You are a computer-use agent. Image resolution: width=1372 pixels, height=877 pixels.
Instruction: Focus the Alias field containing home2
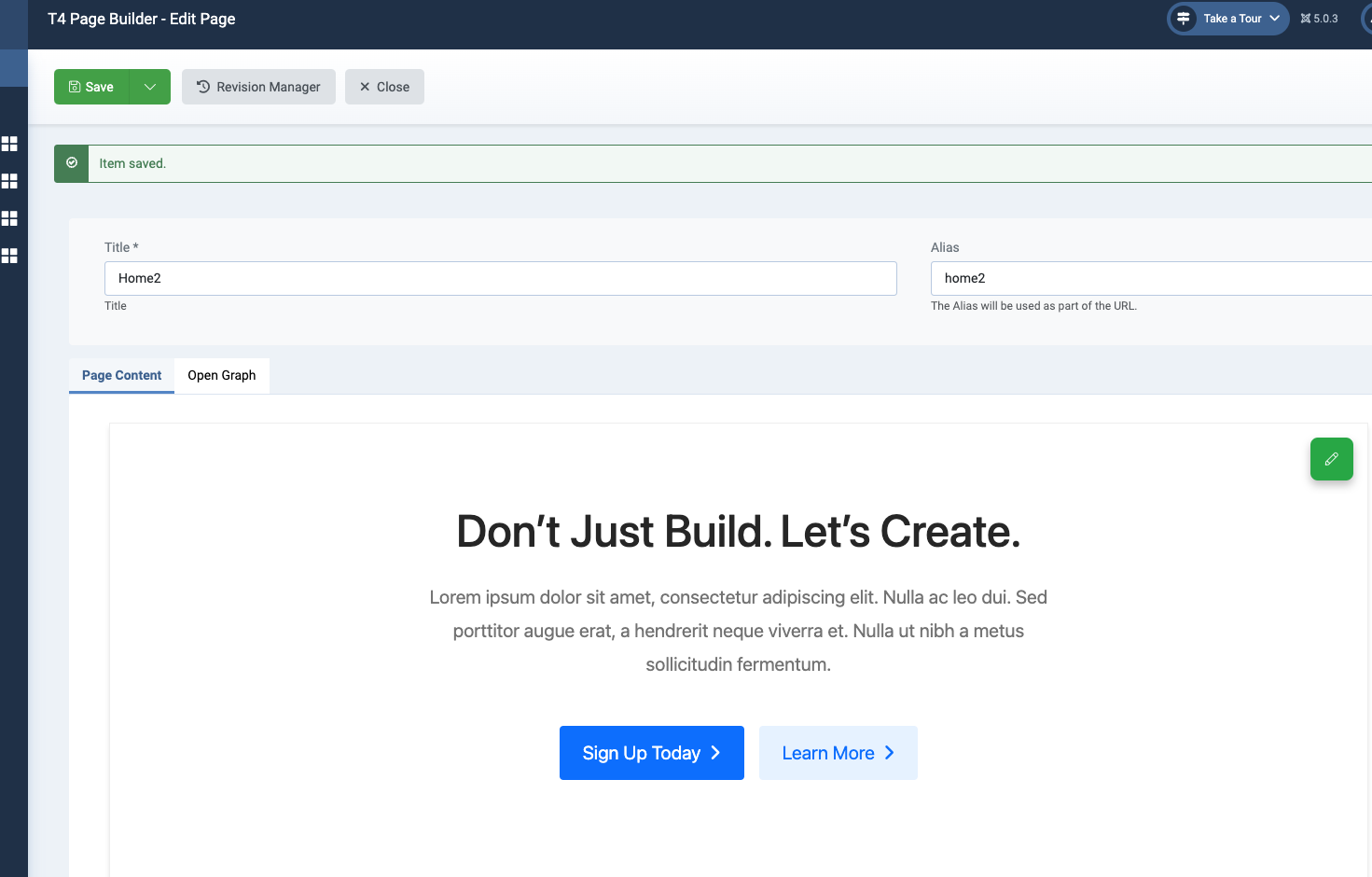tap(1147, 278)
